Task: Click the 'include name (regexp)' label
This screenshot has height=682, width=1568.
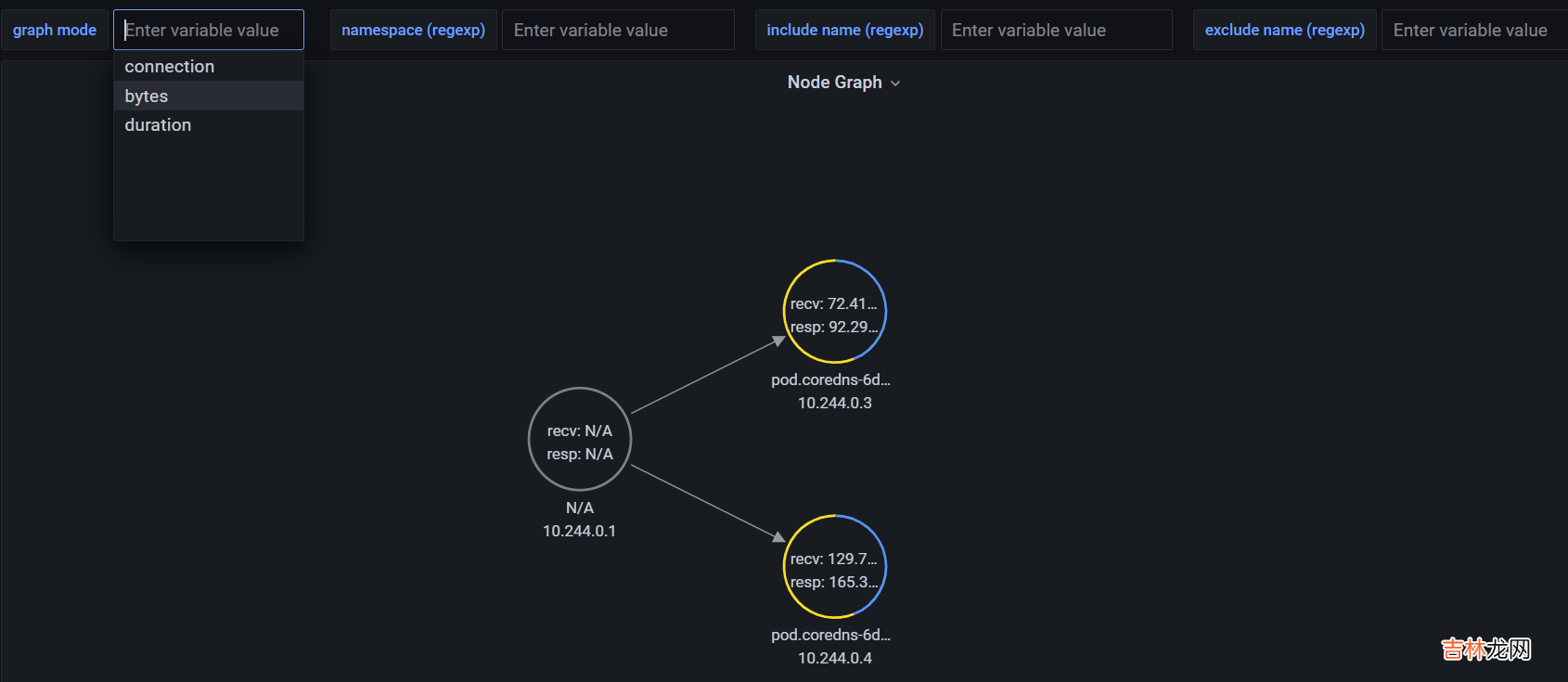Action: click(x=844, y=30)
